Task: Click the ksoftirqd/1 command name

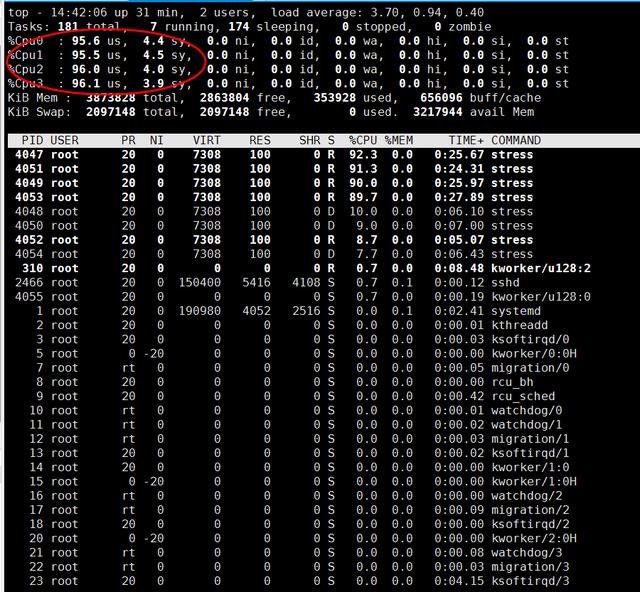Action: pos(530,453)
